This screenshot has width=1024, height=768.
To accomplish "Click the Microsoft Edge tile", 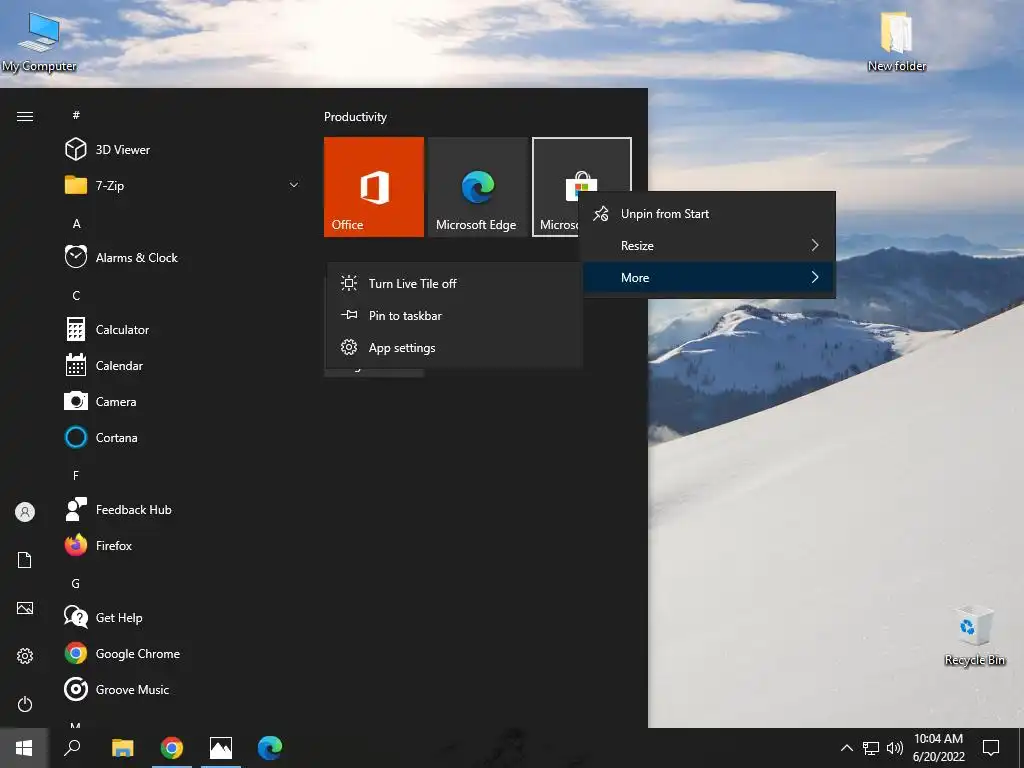I will 477,187.
